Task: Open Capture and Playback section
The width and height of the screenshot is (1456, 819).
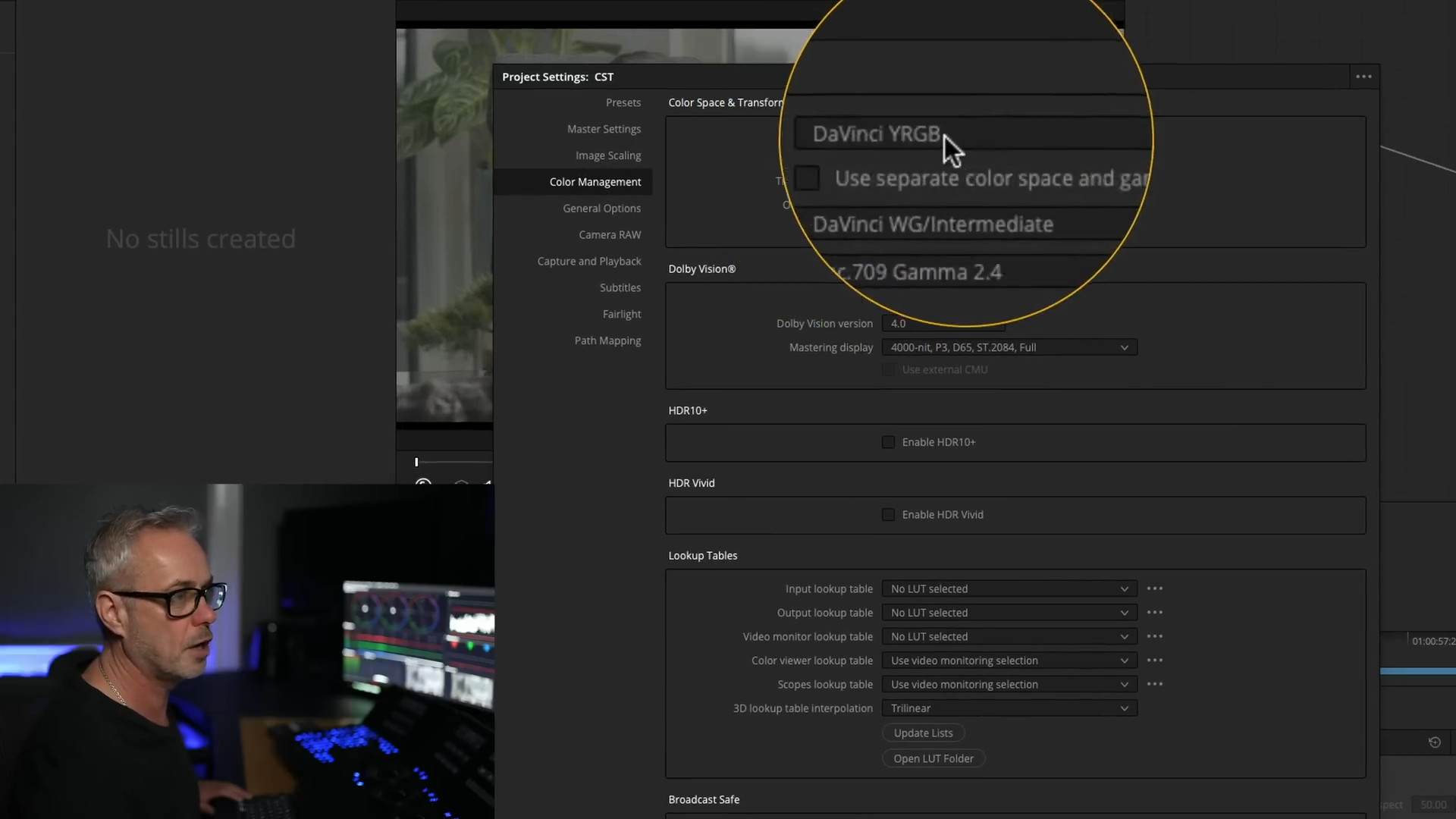Action: [x=589, y=262]
